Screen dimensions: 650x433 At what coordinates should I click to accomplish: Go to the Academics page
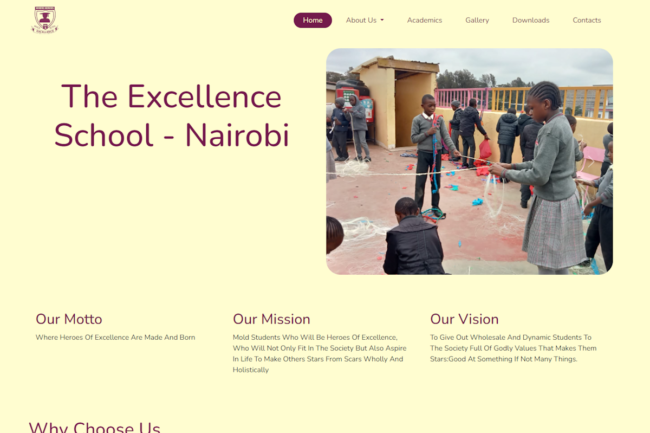424,20
